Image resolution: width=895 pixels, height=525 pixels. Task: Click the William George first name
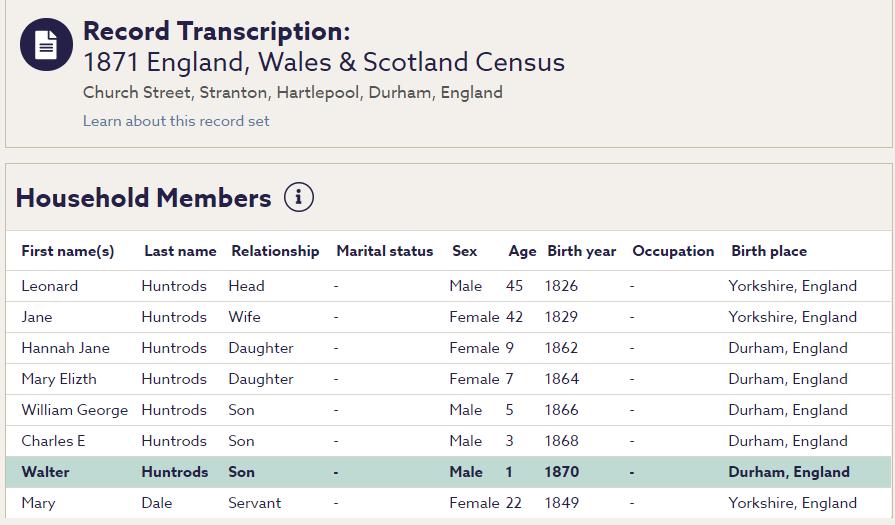click(75, 410)
